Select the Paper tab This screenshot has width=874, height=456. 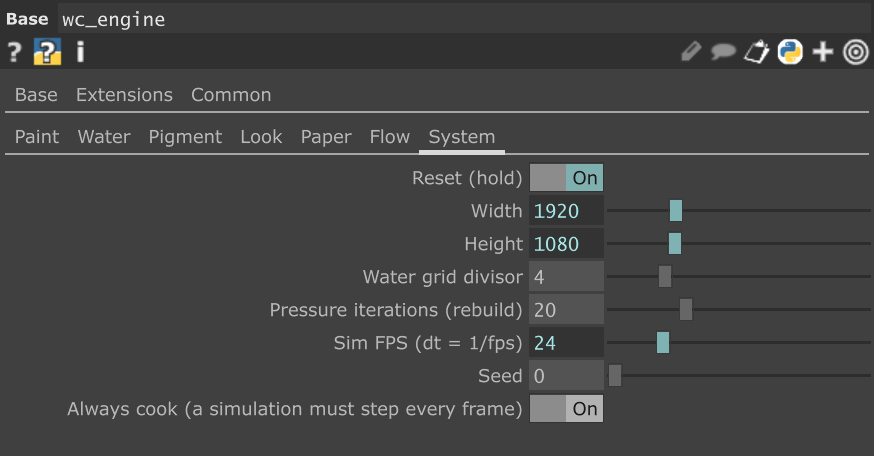[326, 137]
